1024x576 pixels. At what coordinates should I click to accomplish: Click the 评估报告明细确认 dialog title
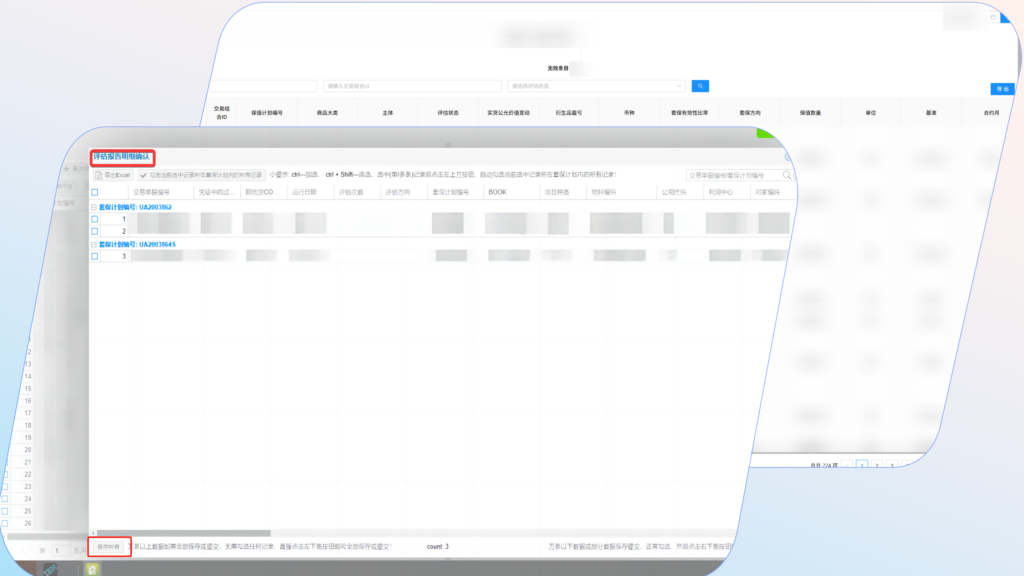121,157
